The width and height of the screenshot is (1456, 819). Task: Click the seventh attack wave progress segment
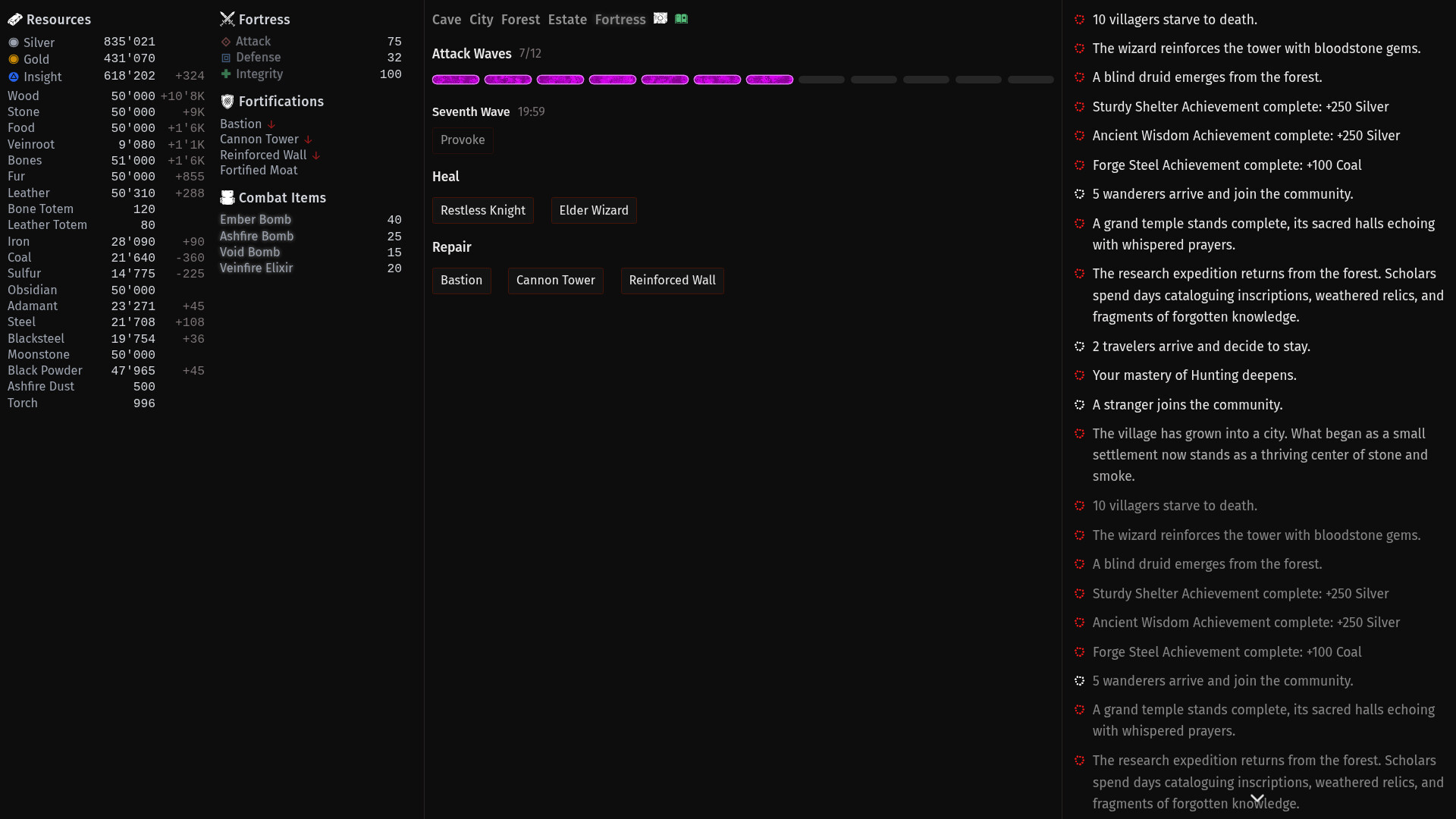tap(770, 80)
